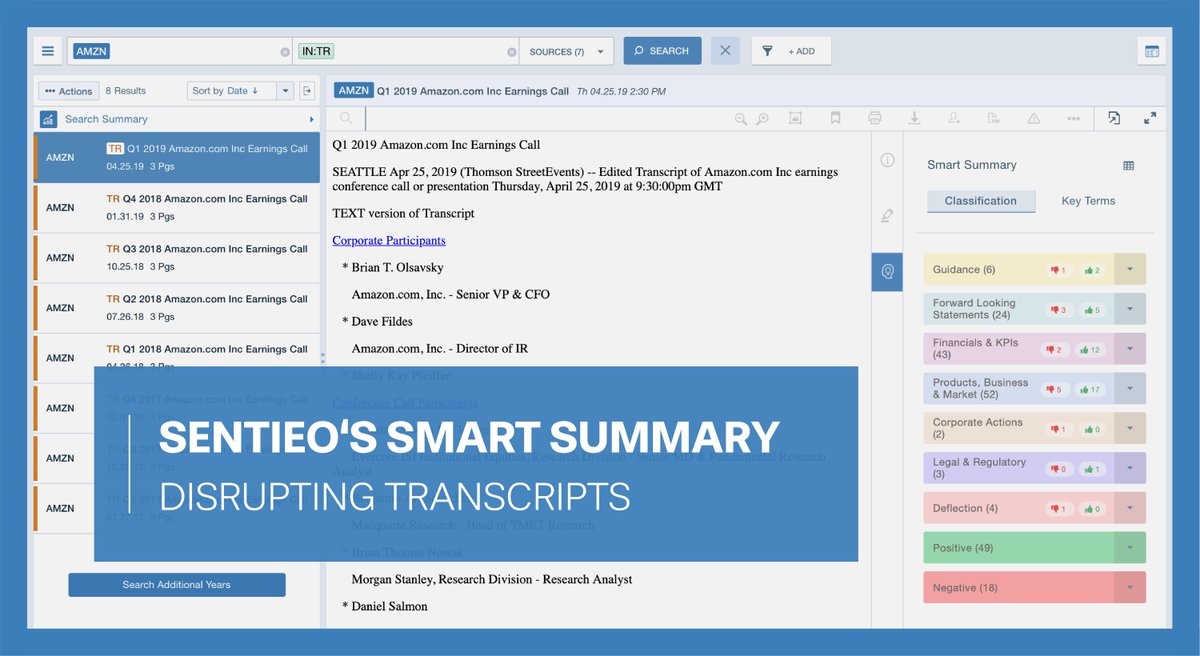
Task: Click the filter funnel icon
Action: tap(767, 51)
